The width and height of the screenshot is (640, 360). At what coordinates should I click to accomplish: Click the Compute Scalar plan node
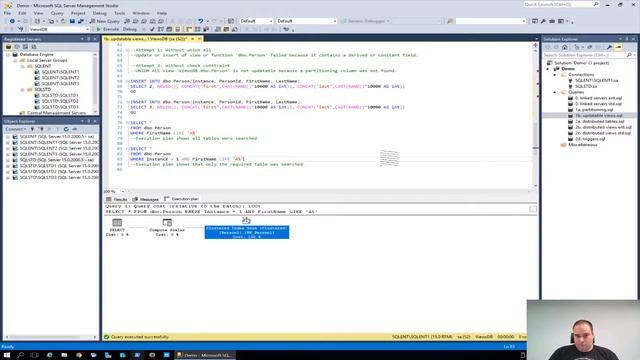click(x=167, y=227)
